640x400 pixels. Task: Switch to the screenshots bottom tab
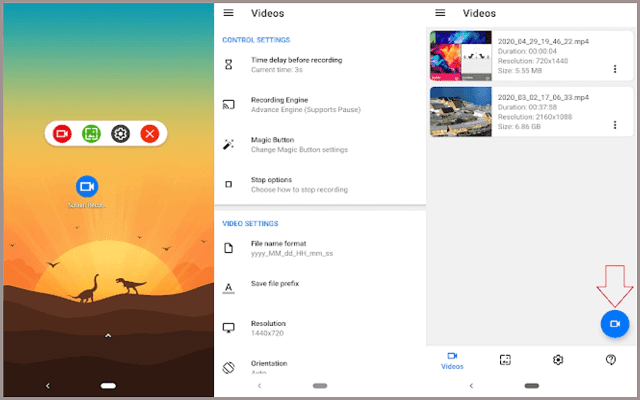pyautogui.click(x=505, y=360)
